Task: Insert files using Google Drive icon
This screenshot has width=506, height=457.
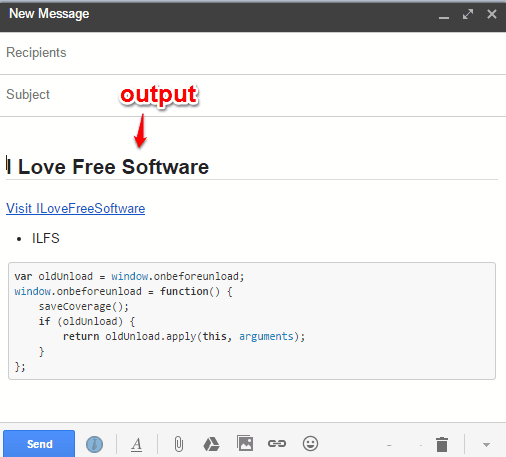Action: [x=211, y=444]
